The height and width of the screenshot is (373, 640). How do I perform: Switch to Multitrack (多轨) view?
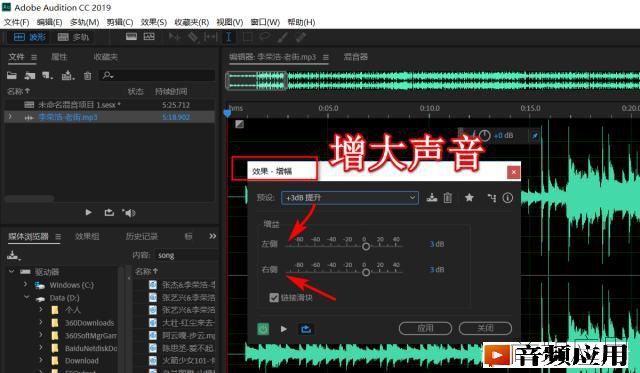73,37
